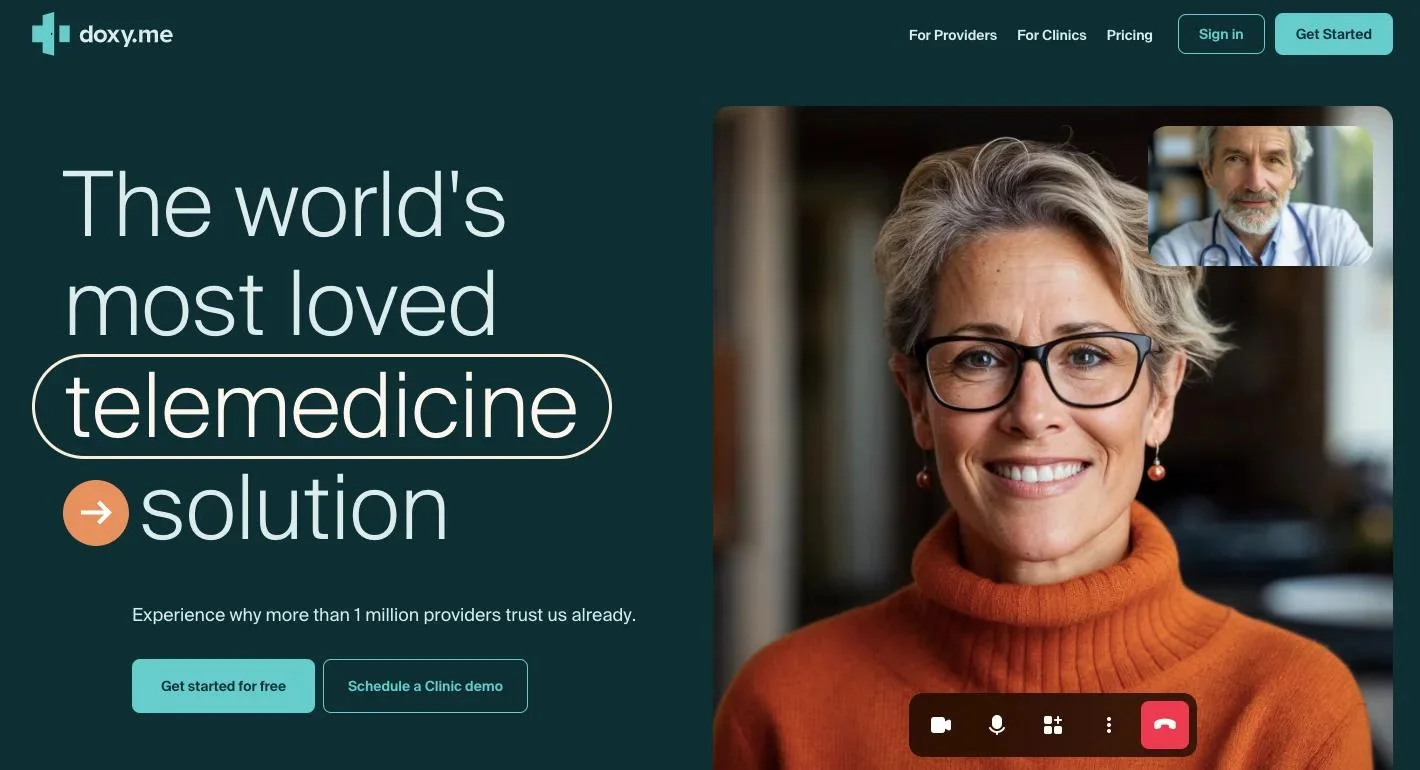Click the Sign in button
Viewport: 1420px width, 770px height.
[1221, 34]
